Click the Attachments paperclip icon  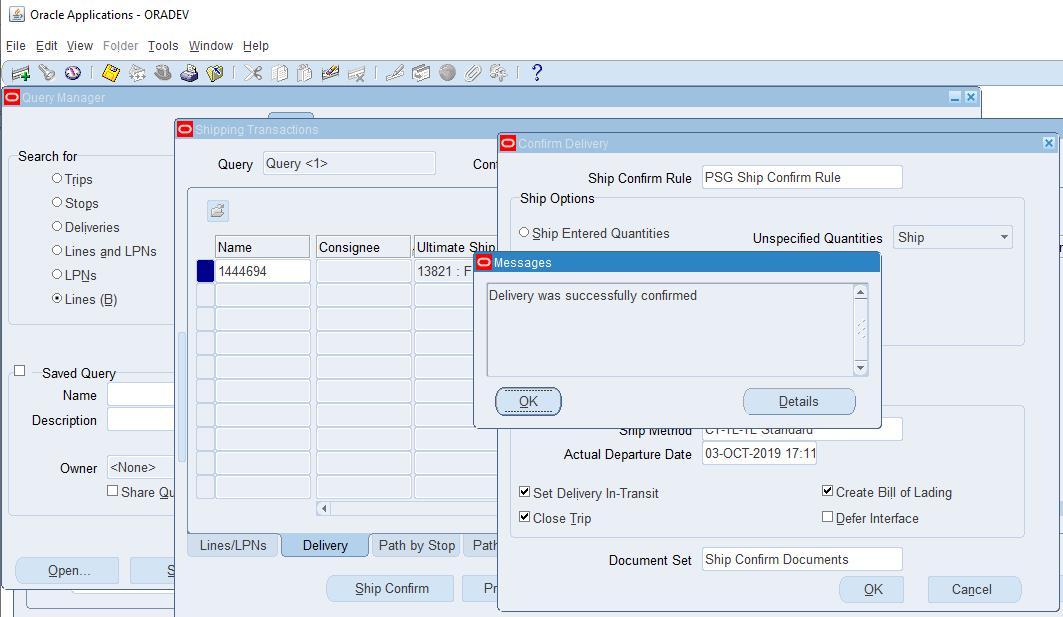[471, 71]
